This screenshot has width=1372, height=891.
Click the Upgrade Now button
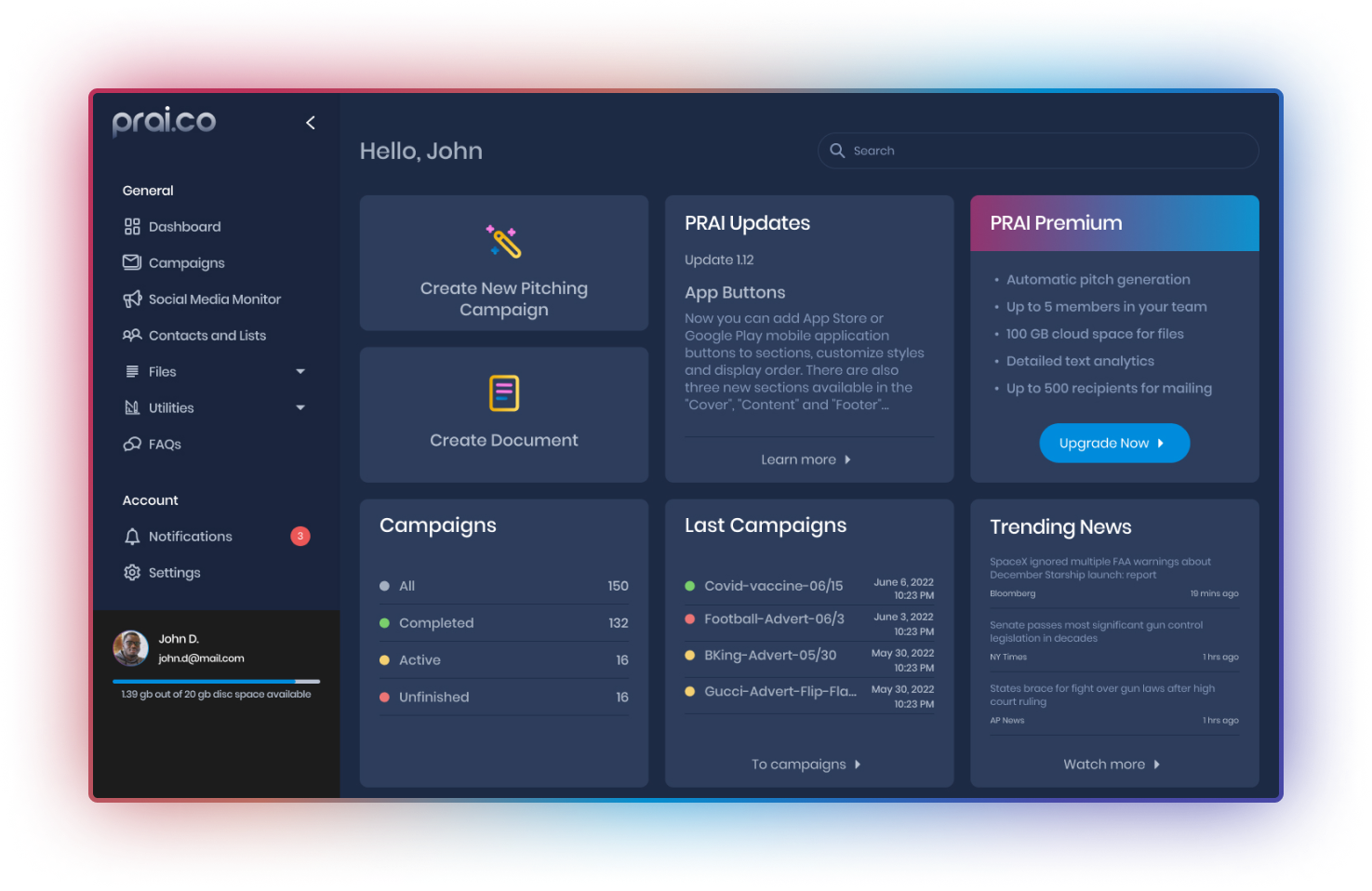(x=1114, y=443)
